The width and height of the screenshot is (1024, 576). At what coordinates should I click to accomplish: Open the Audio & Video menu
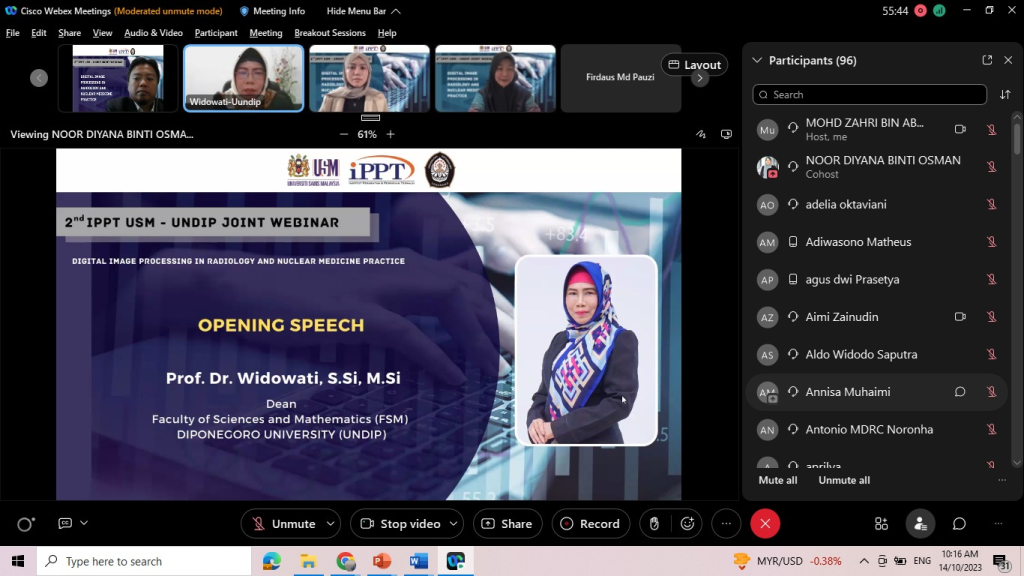tap(153, 33)
